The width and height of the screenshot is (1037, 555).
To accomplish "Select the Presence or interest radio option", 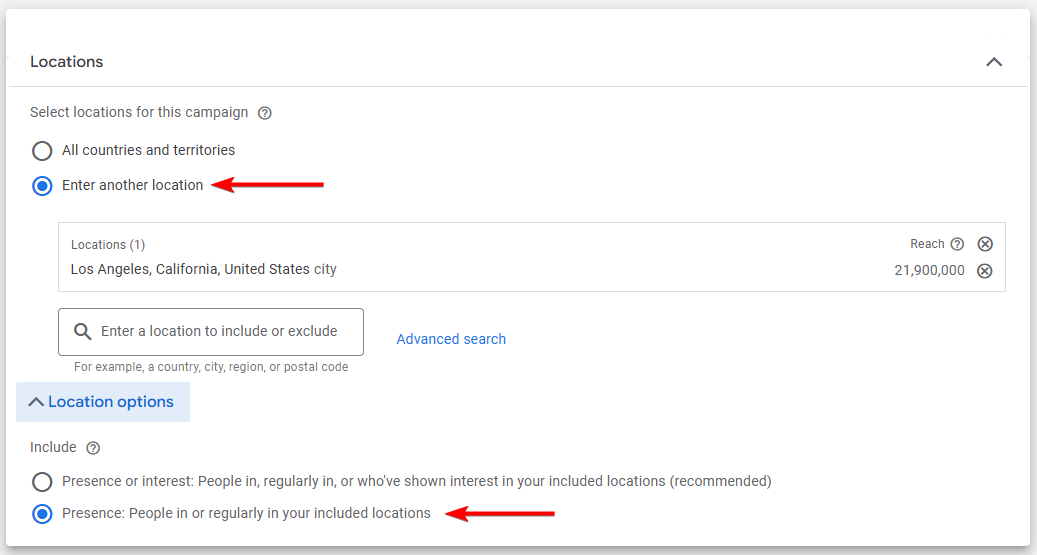I will point(42,482).
